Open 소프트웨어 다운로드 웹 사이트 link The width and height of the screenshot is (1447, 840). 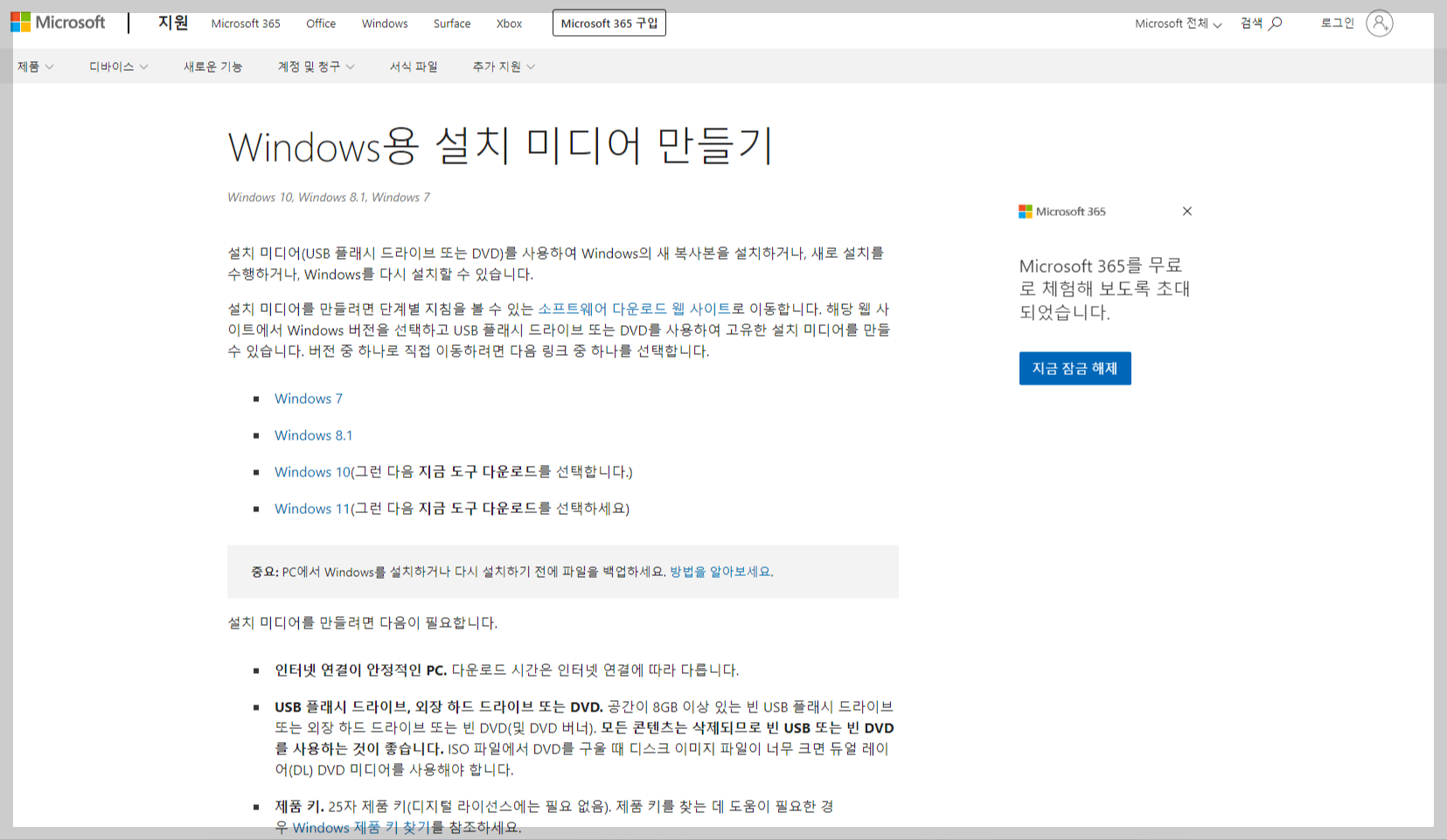[x=635, y=309]
